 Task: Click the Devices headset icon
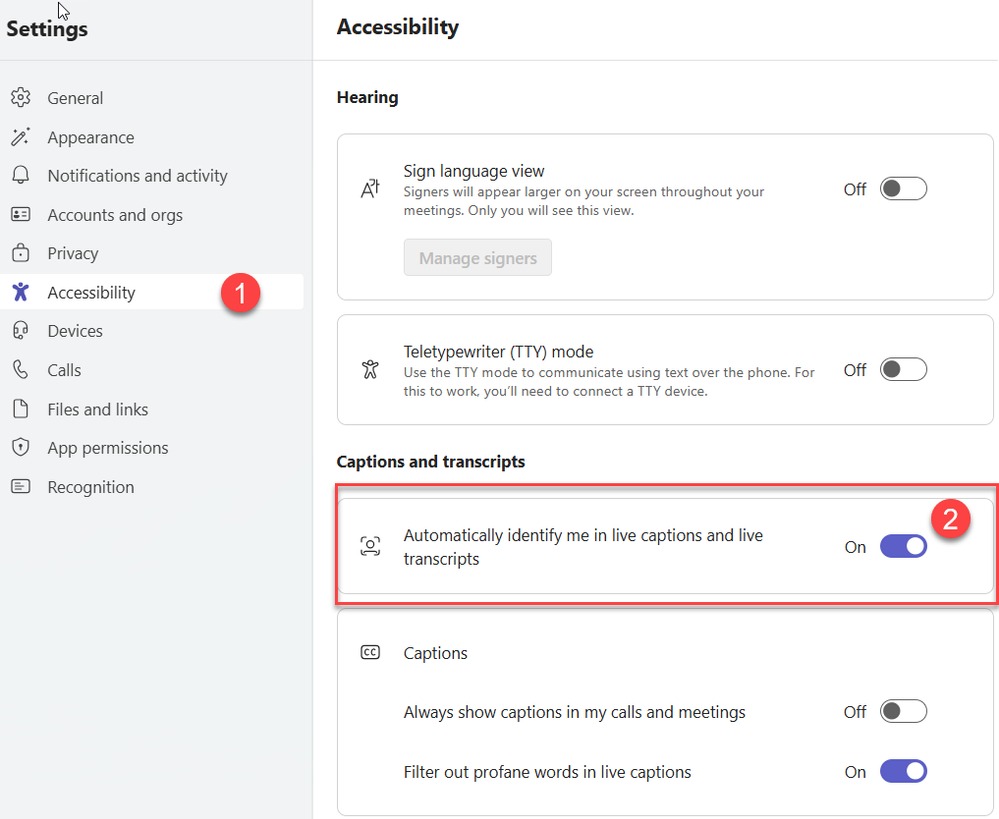[x=20, y=331]
